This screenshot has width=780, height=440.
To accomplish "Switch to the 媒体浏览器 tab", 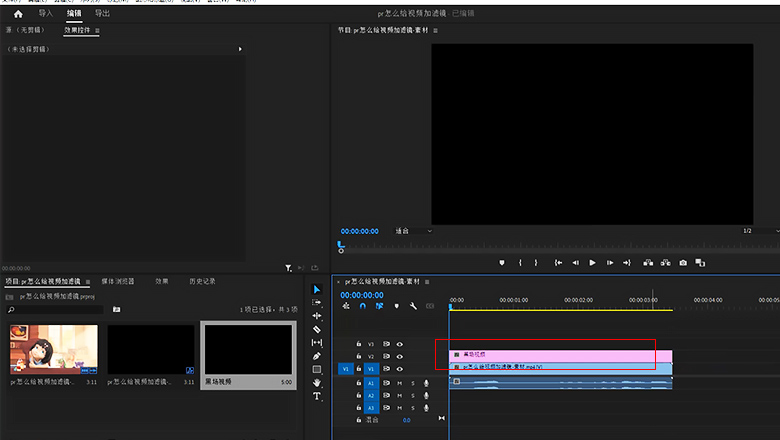I will point(118,282).
